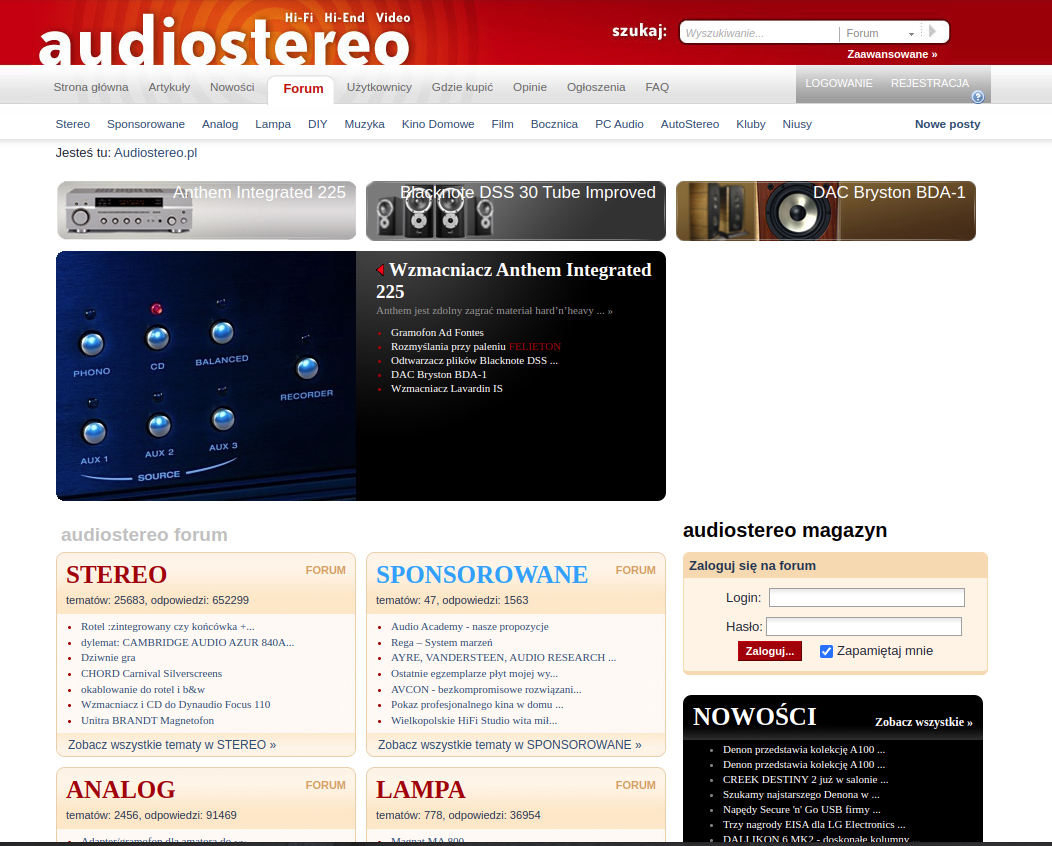Open the Strona główna tab
This screenshot has height=846, width=1052.
91,87
